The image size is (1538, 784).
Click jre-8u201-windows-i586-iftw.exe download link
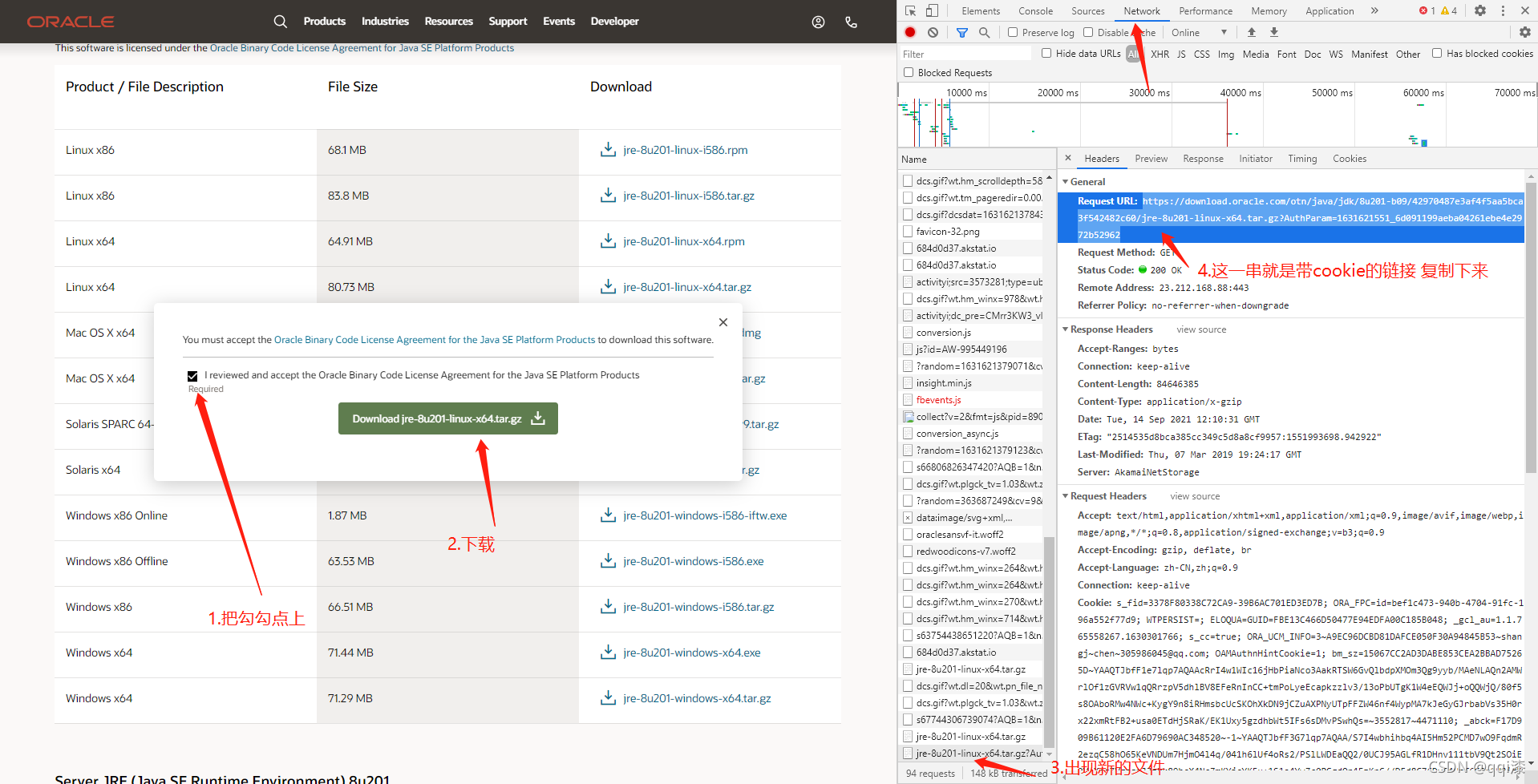coord(705,515)
